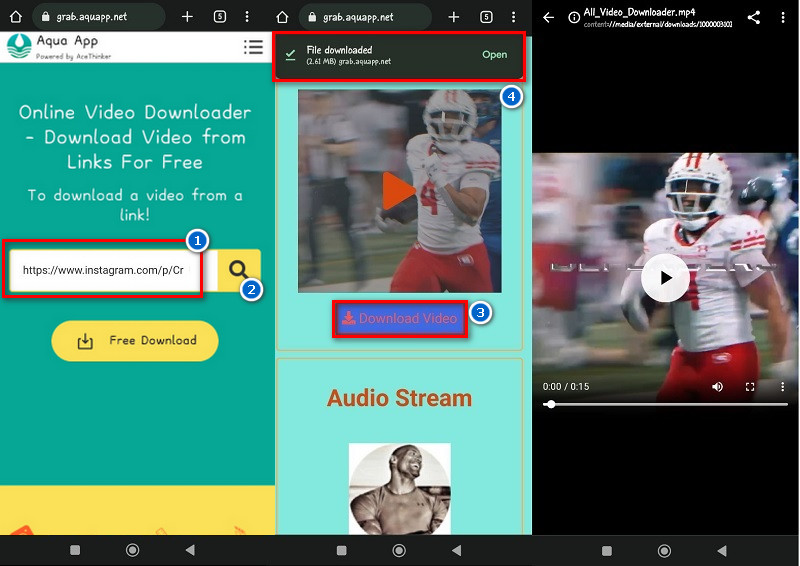The image size is (800, 566).
Task: Click the orange play icon on video preview
Action: pyautogui.click(x=398, y=192)
